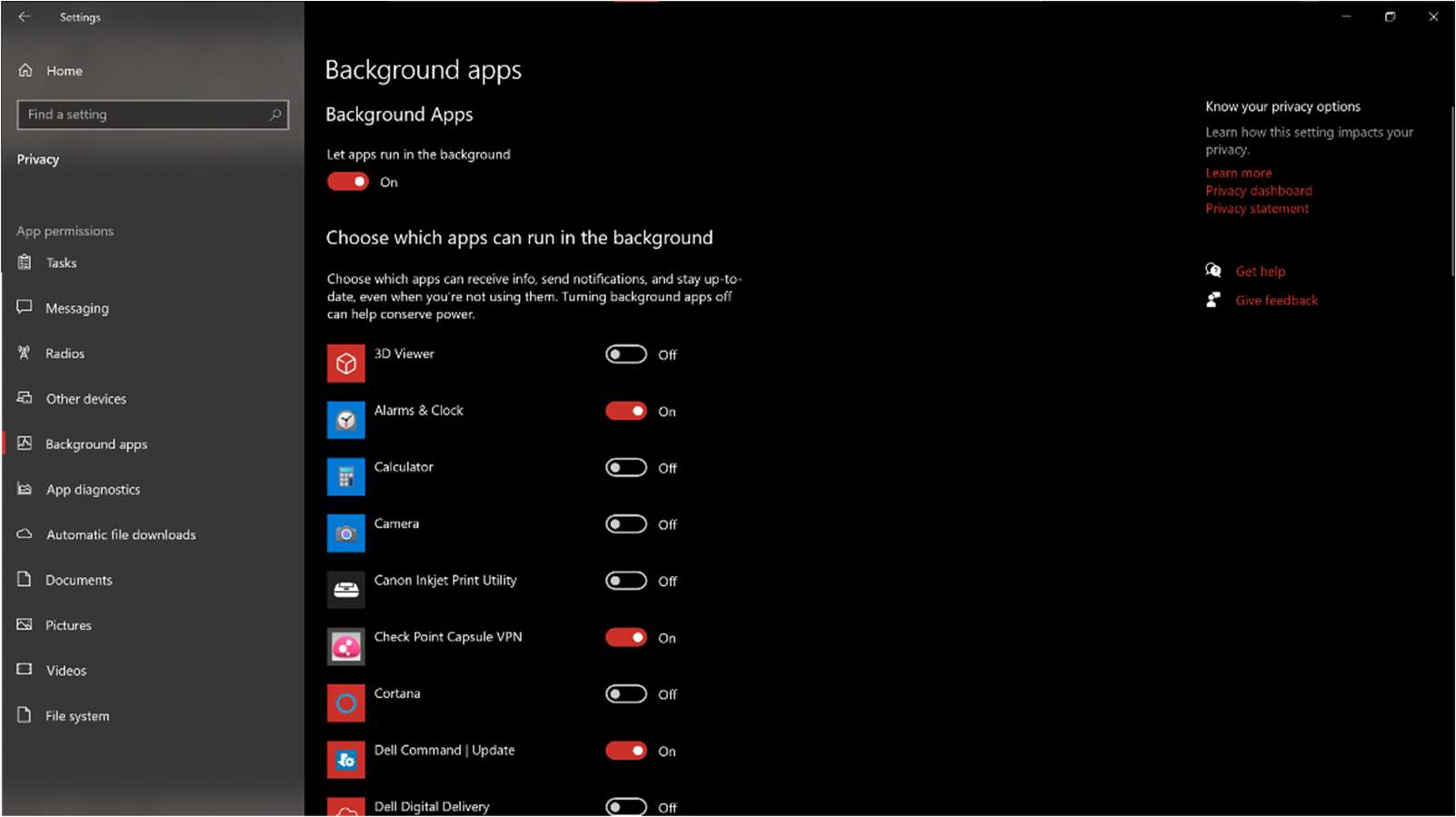Open the Privacy dashboard link

point(1258,191)
